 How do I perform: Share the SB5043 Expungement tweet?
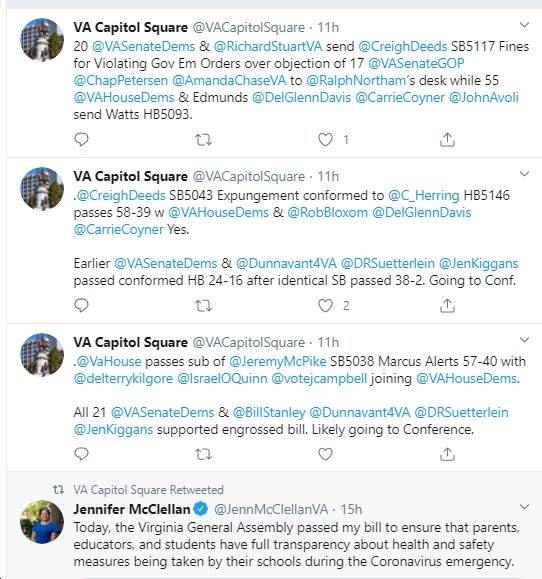[x=447, y=306]
